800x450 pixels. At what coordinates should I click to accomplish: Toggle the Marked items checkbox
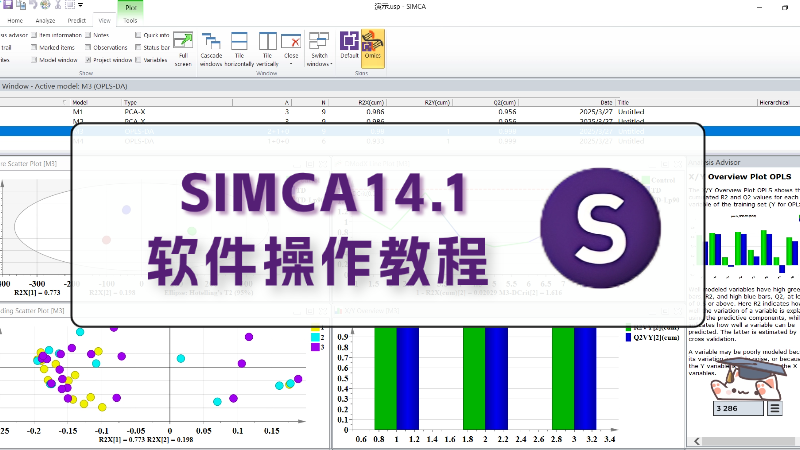[34, 47]
